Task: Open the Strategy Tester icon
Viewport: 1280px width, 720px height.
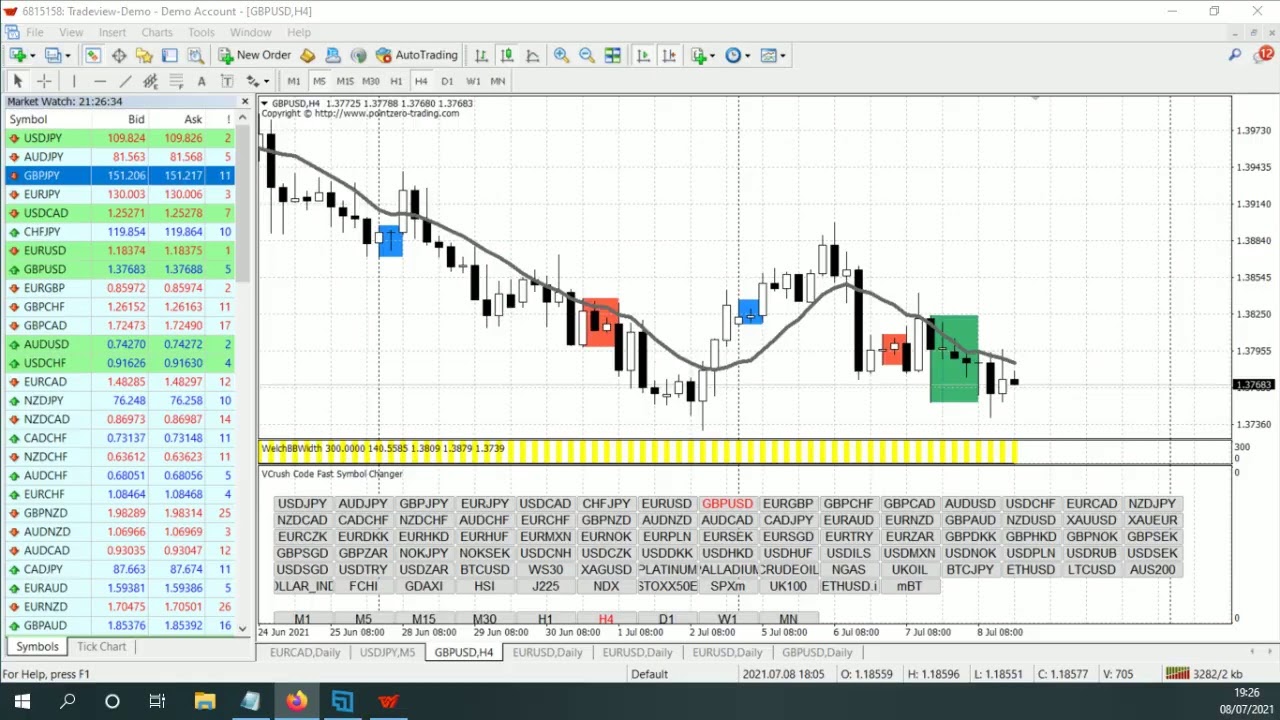Action: 196,56
